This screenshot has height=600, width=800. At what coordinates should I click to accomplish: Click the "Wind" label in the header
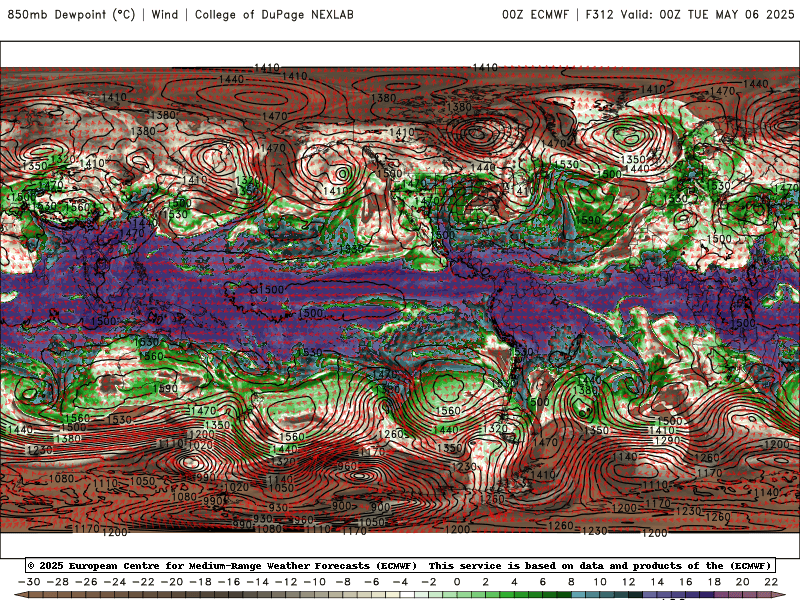(x=165, y=14)
